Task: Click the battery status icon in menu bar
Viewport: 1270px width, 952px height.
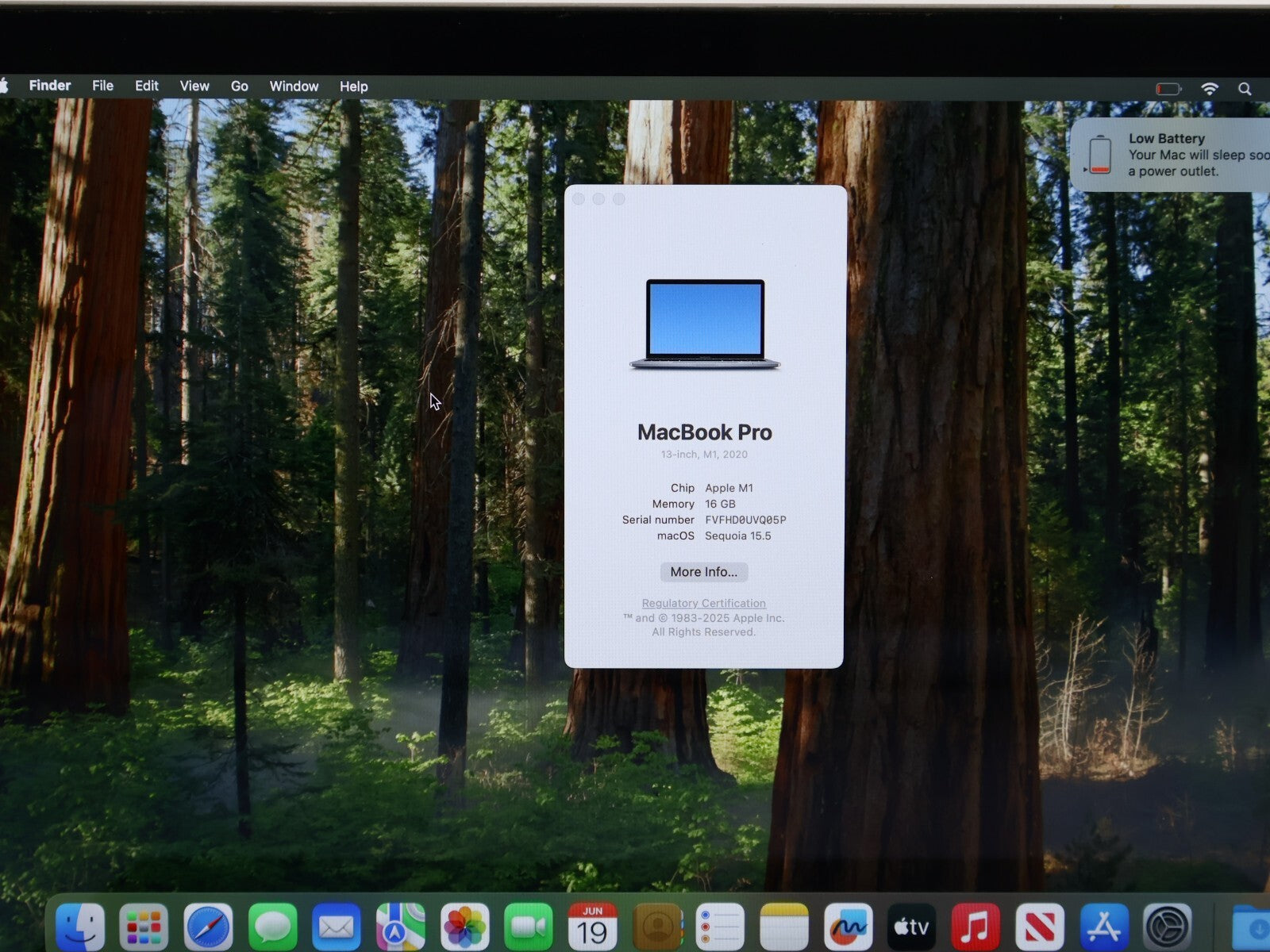Action: [1168, 89]
